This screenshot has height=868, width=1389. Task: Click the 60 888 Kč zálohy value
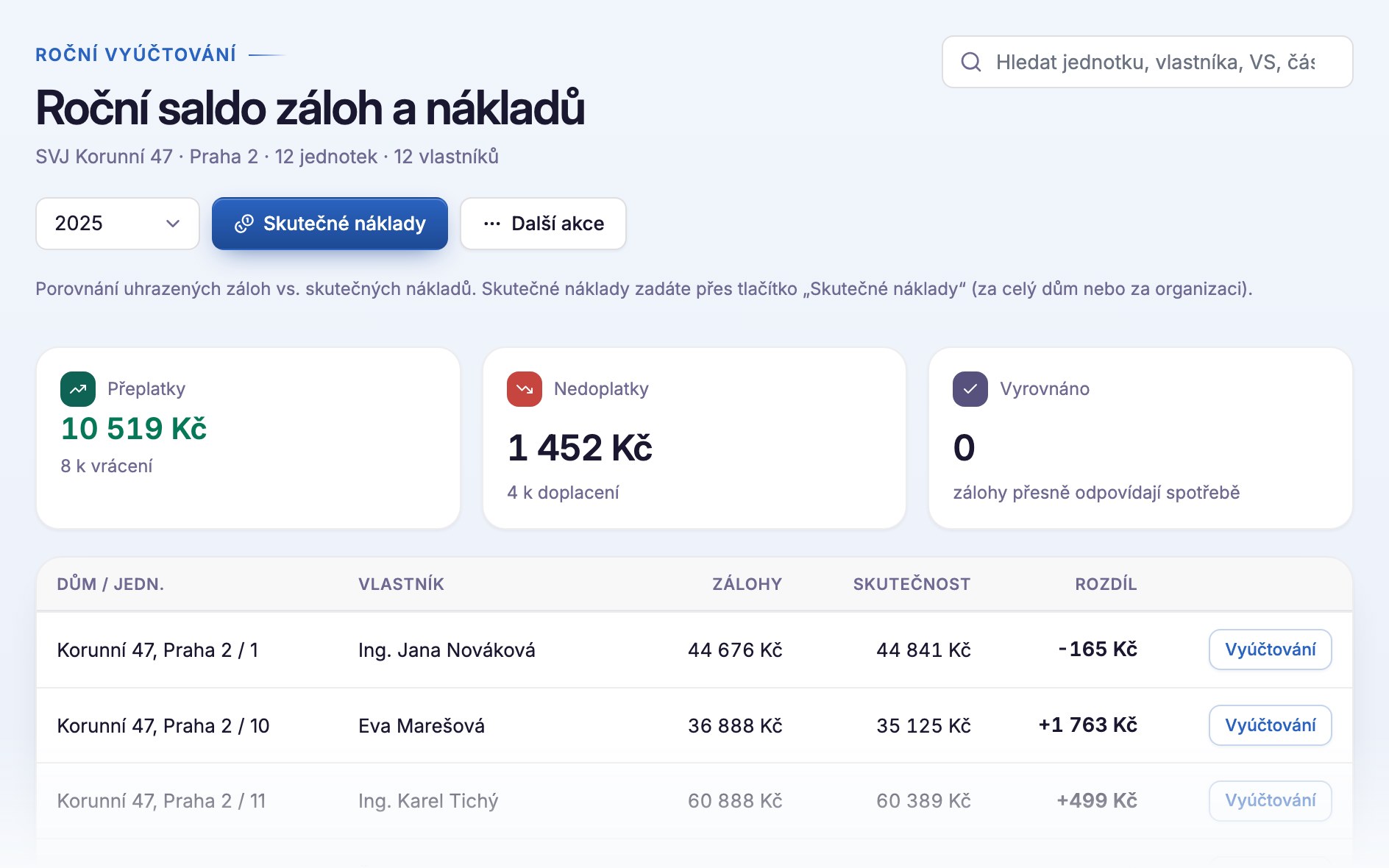pyautogui.click(x=735, y=801)
